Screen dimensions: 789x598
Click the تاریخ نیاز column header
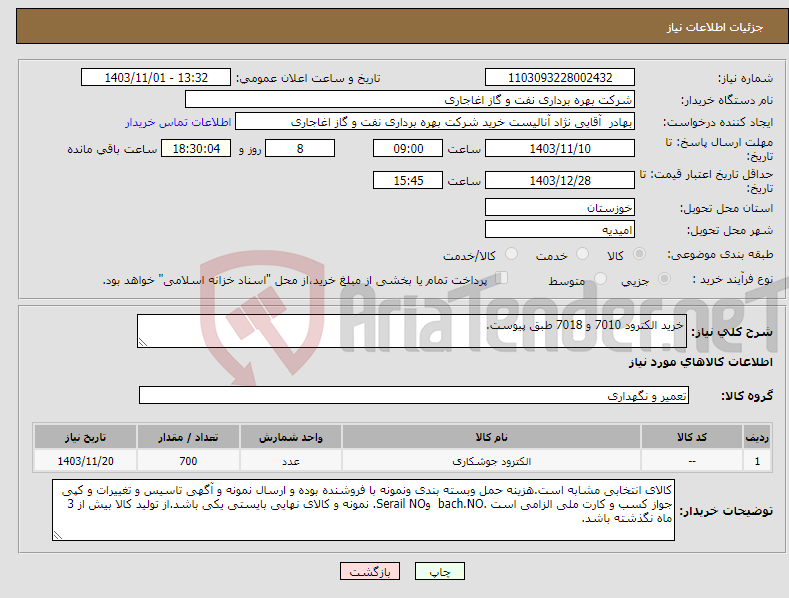85,437
